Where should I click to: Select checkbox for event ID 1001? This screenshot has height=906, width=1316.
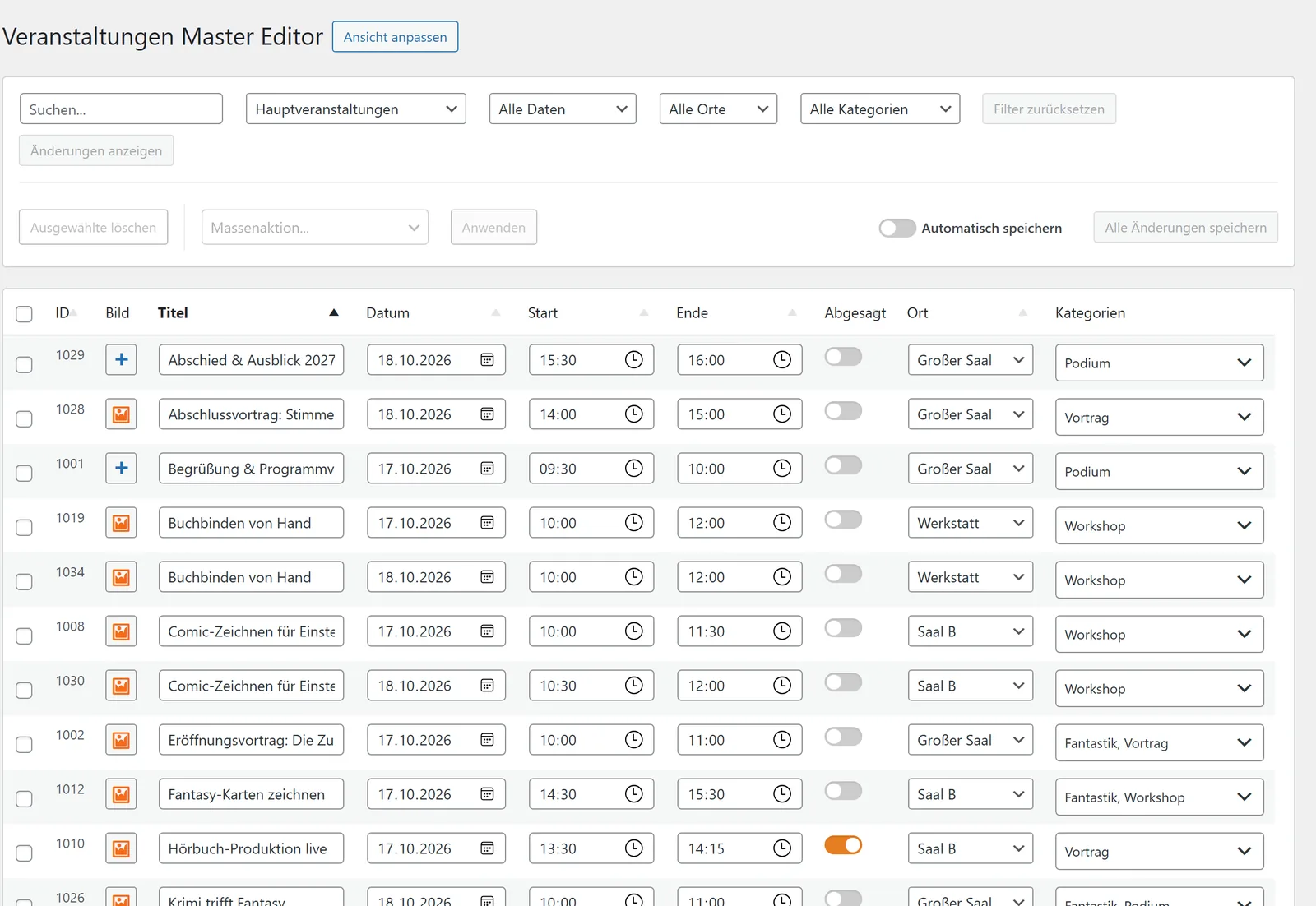pos(24,473)
